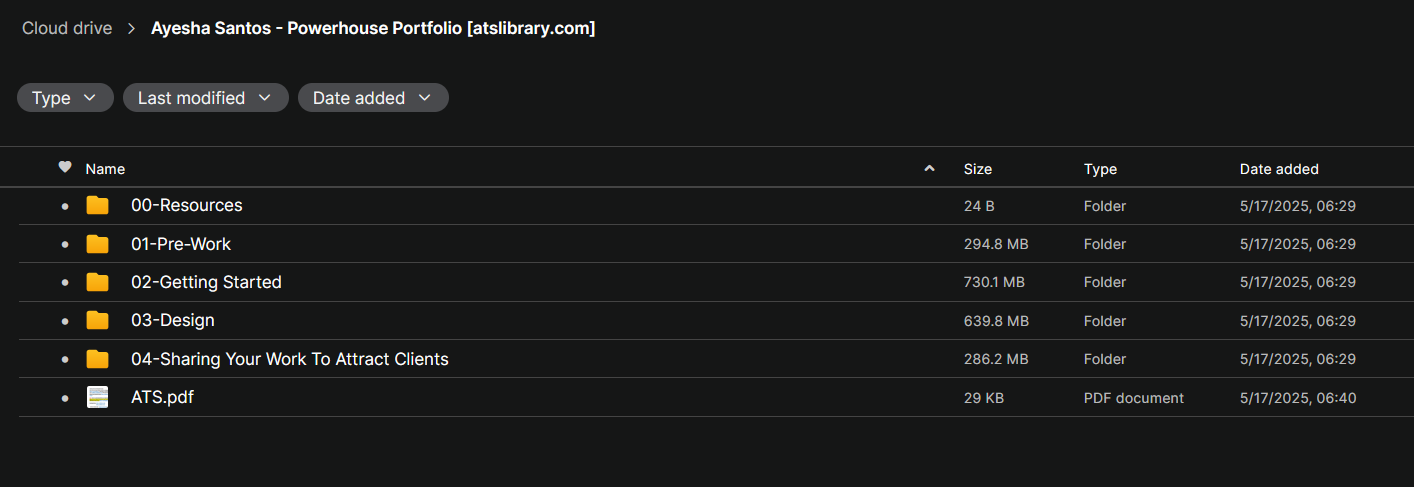Screen dimensions: 1414x487
Task: Open the Last modified filter dropdown
Action: pos(205,98)
